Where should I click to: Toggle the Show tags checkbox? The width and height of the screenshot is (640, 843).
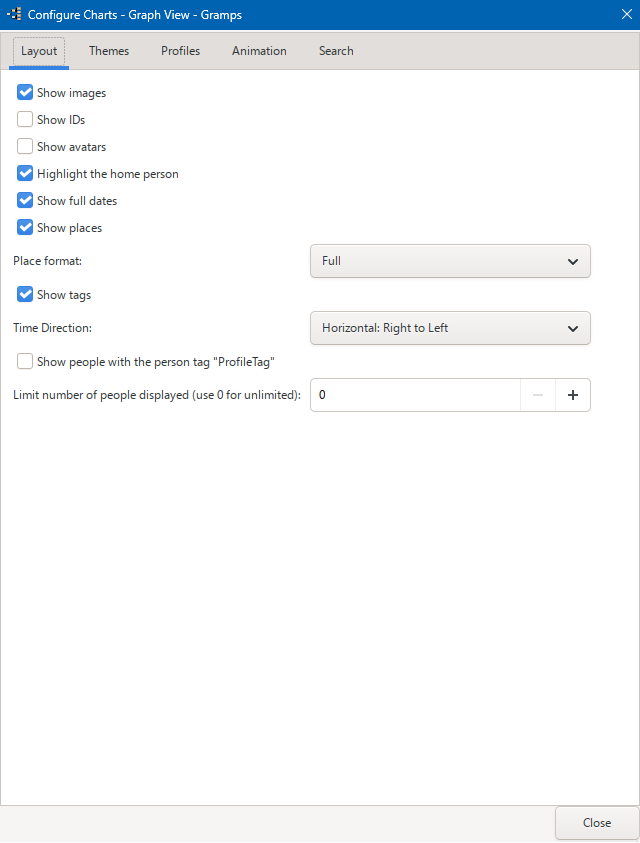click(x=25, y=295)
